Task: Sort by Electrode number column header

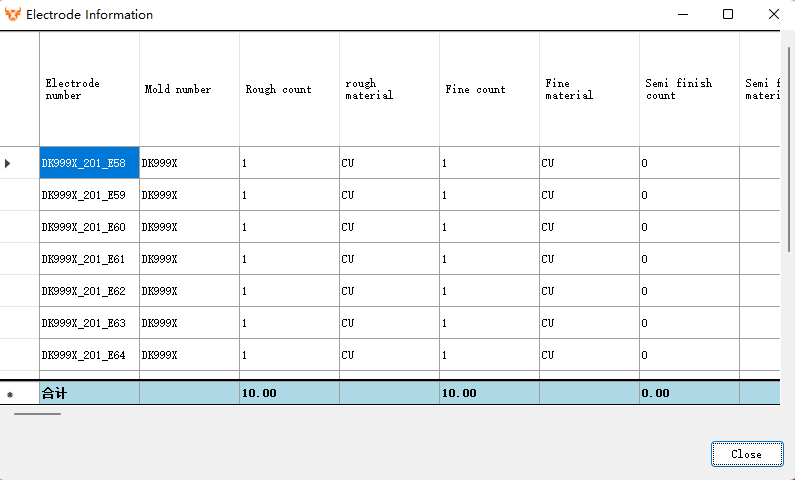Action: (89, 89)
